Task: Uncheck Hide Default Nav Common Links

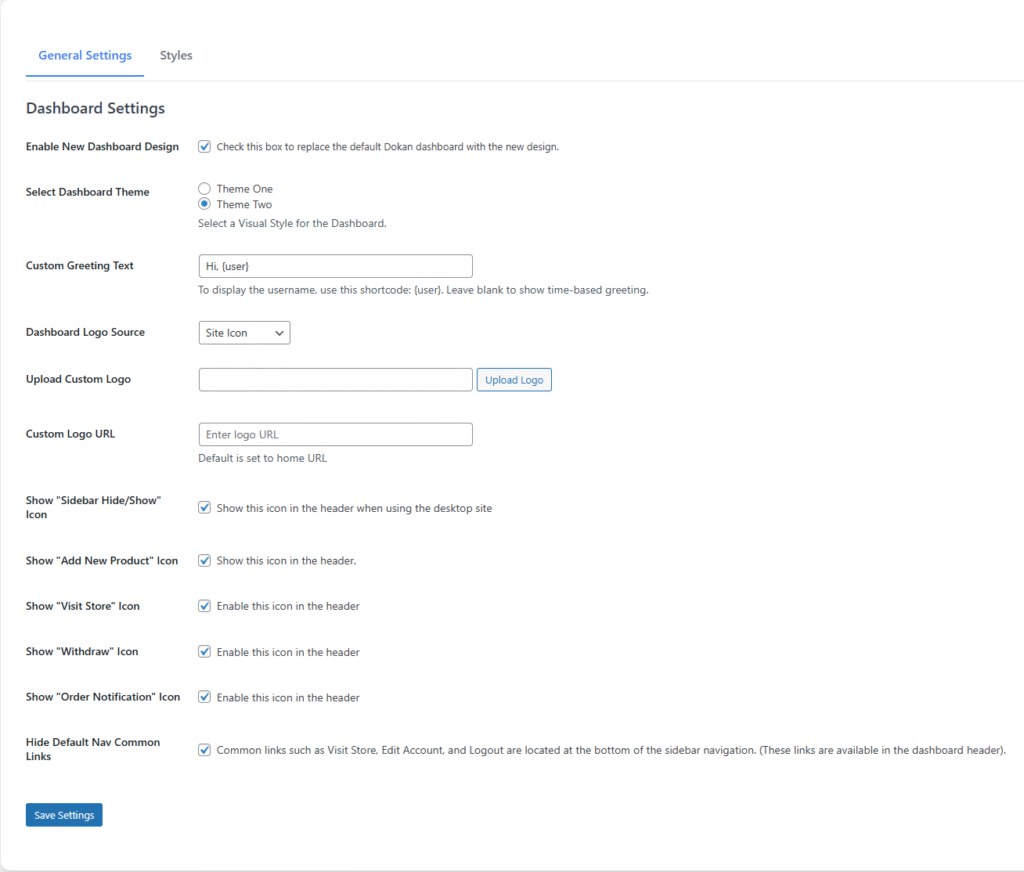Action: (x=205, y=750)
